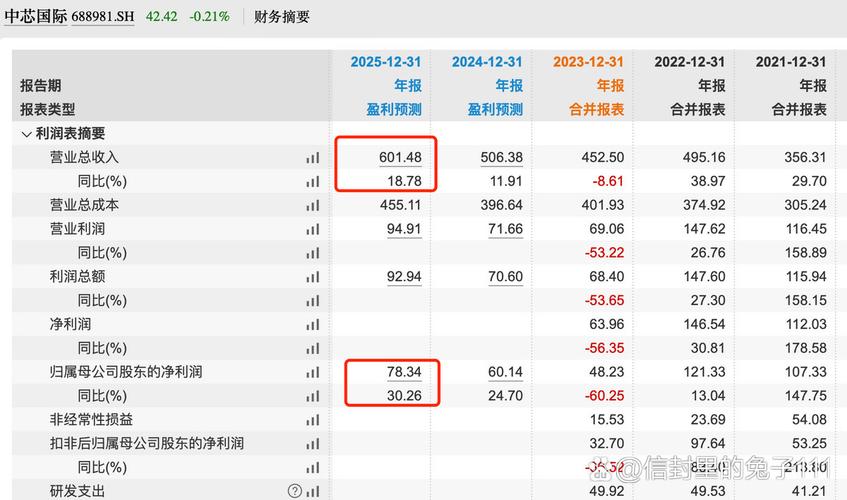Viewport: 847px width, 500px height.
Task: Select the 2025-12-31 column header
Action: coord(386,62)
